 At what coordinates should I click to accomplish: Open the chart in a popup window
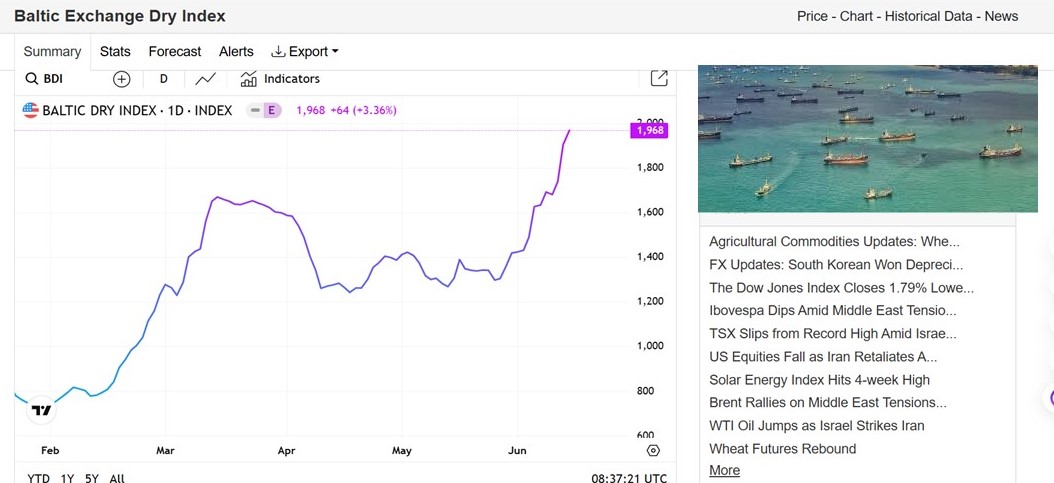659,79
